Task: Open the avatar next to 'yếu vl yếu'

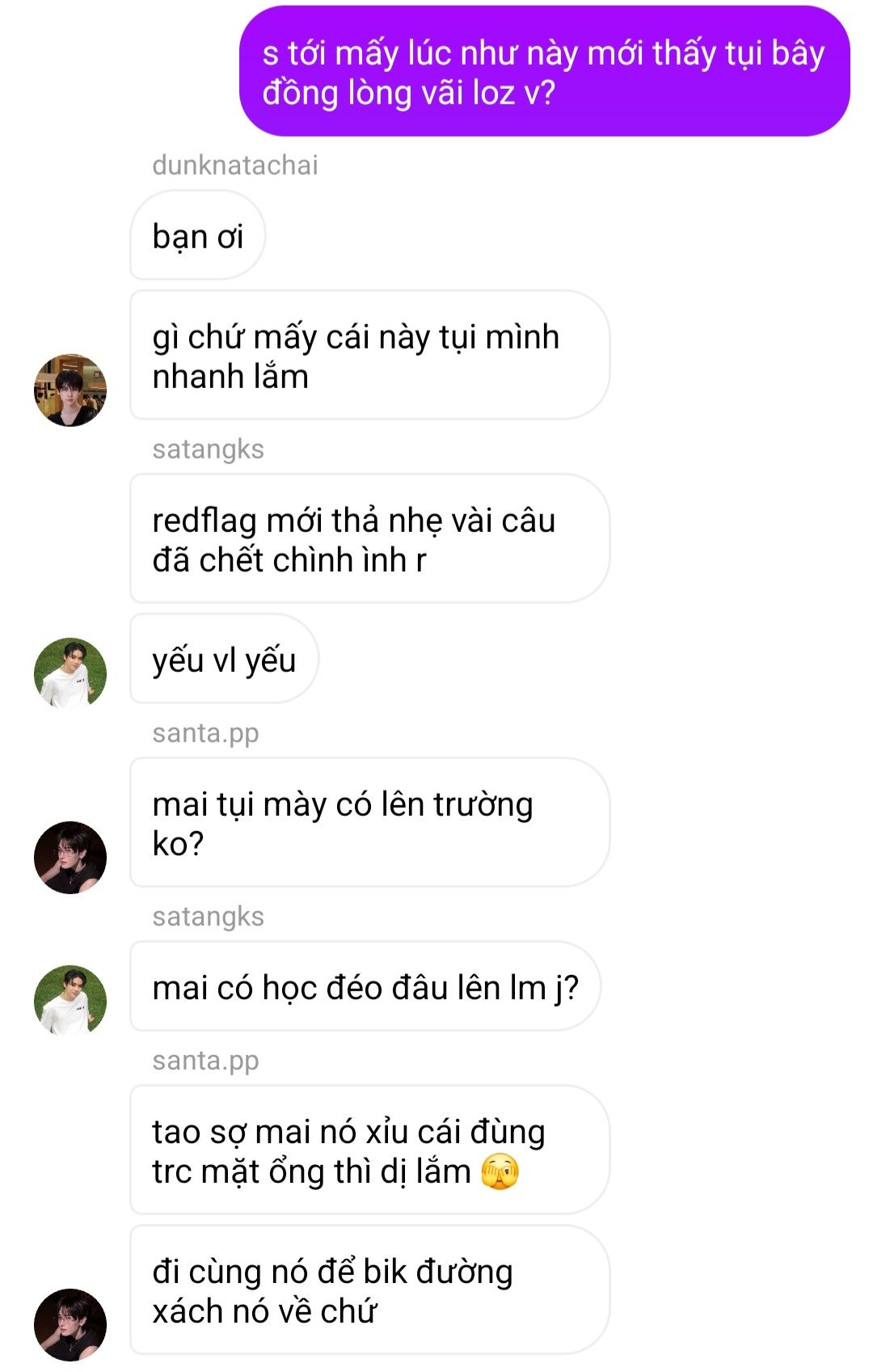Action: [70, 673]
